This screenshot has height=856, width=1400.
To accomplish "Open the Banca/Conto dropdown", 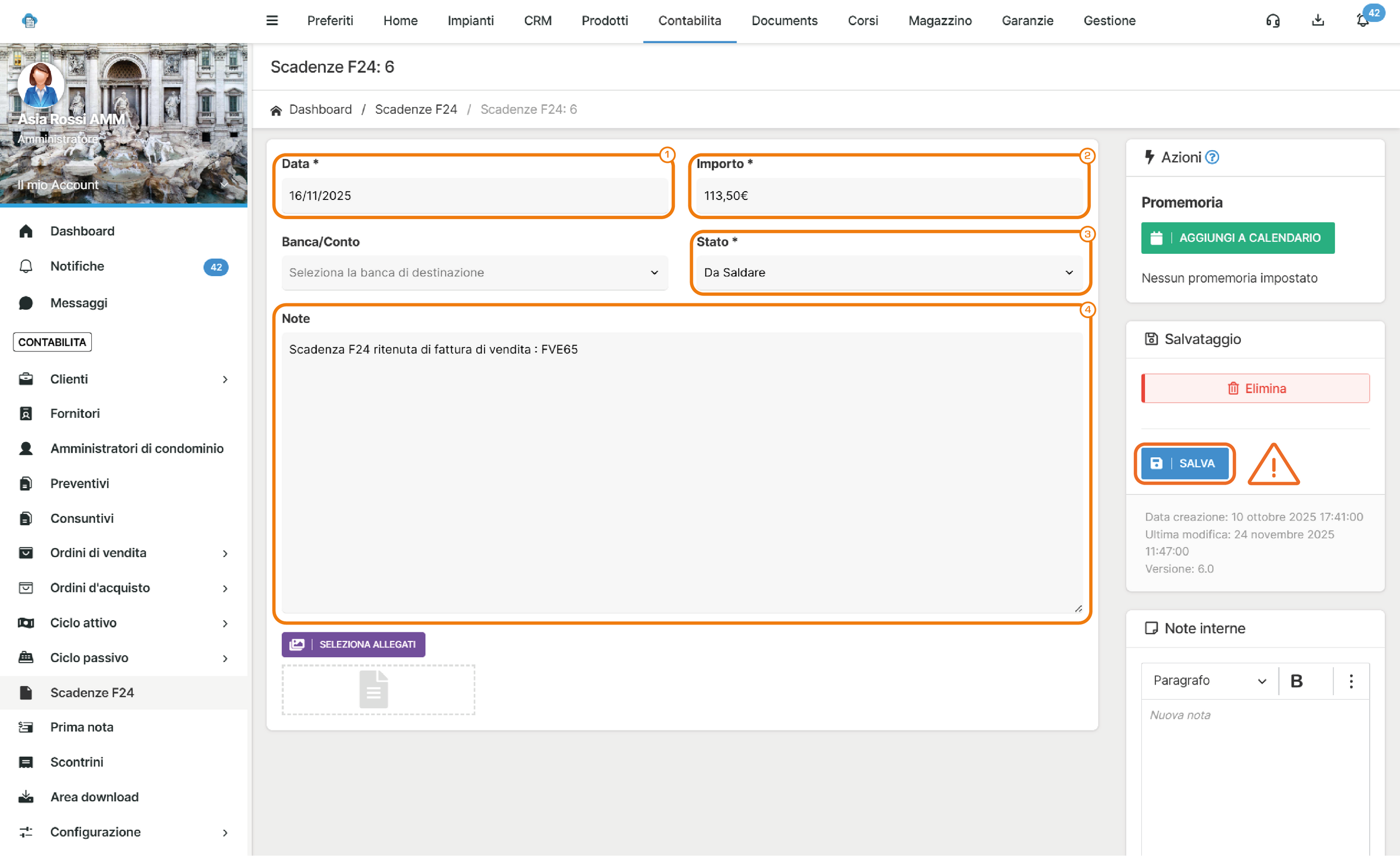I will point(474,273).
